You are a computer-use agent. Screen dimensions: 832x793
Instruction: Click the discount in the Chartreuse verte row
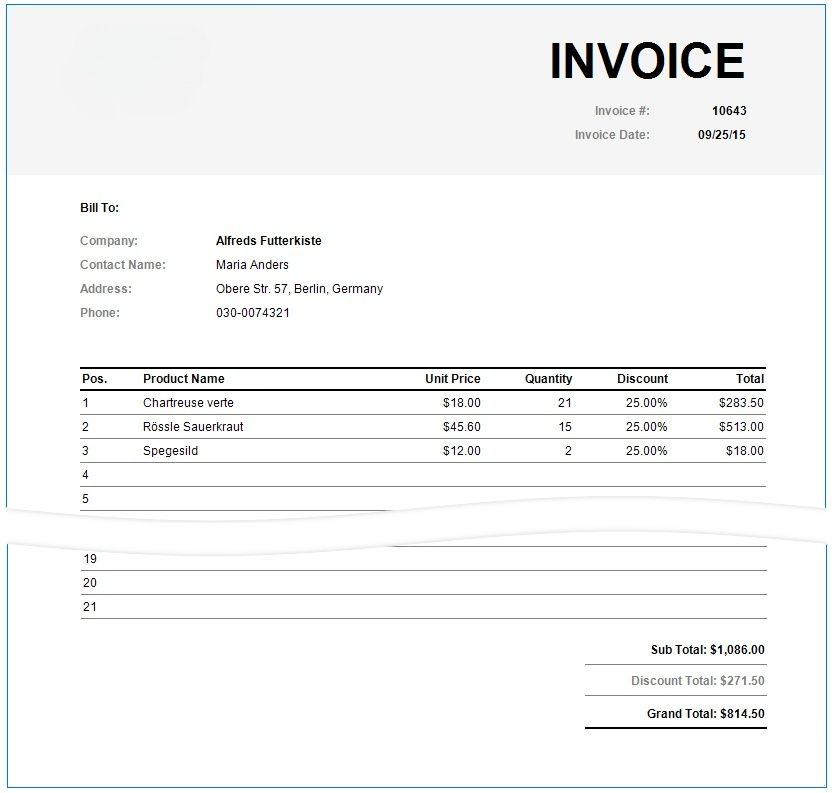tap(646, 402)
